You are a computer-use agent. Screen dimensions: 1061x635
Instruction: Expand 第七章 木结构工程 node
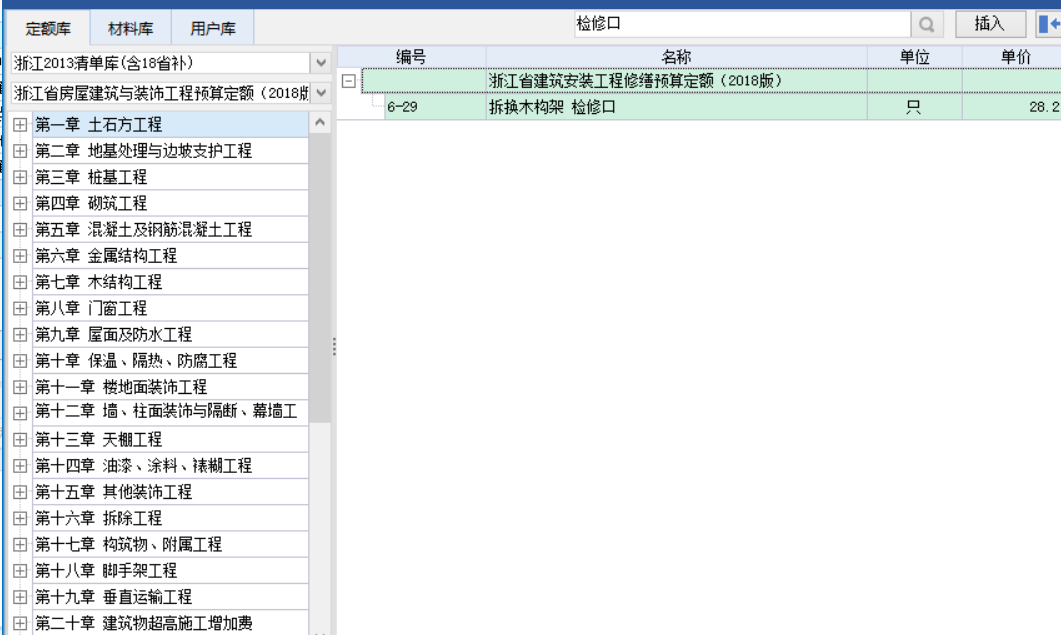click(20, 282)
